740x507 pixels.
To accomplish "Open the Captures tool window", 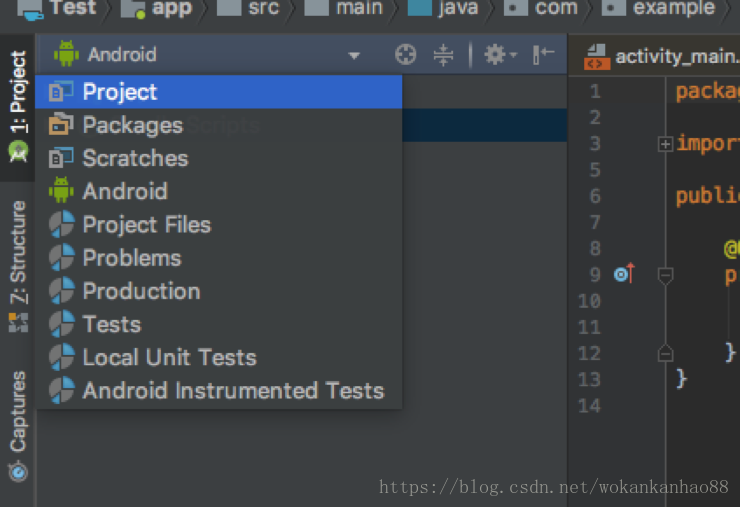I will 18,424.
